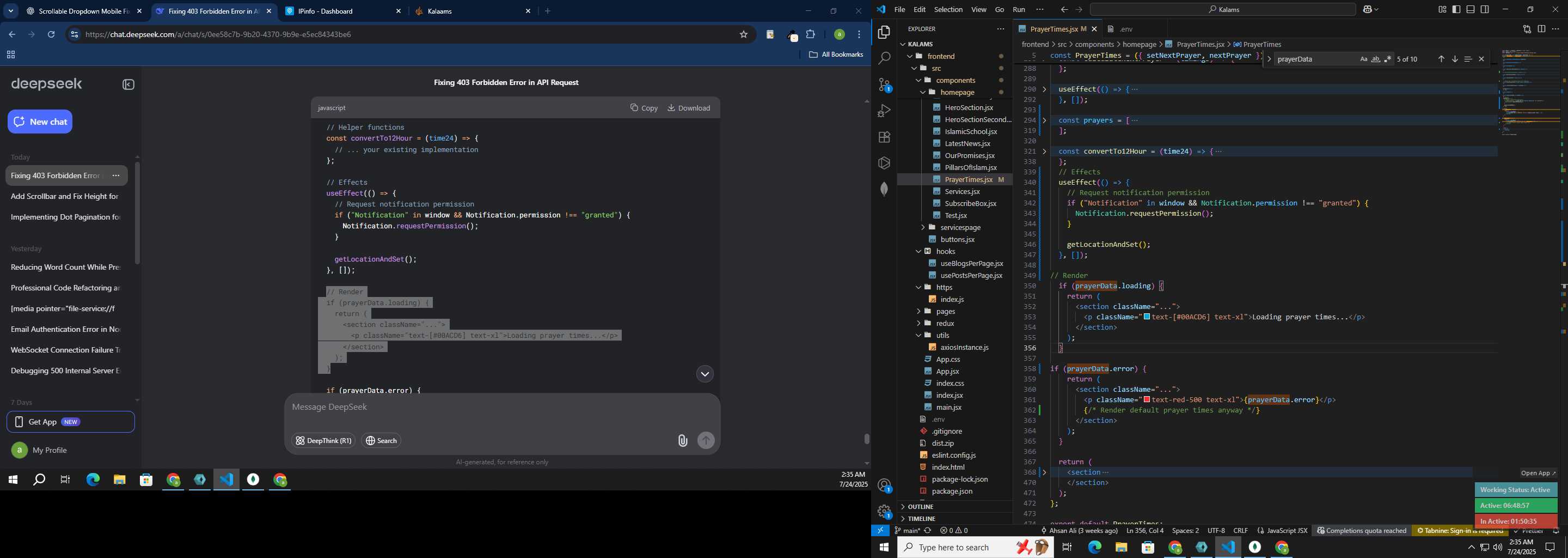1568x558 pixels.
Task: Open Copilot chat icon in VS Code title bar
Action: point(1367,10)
